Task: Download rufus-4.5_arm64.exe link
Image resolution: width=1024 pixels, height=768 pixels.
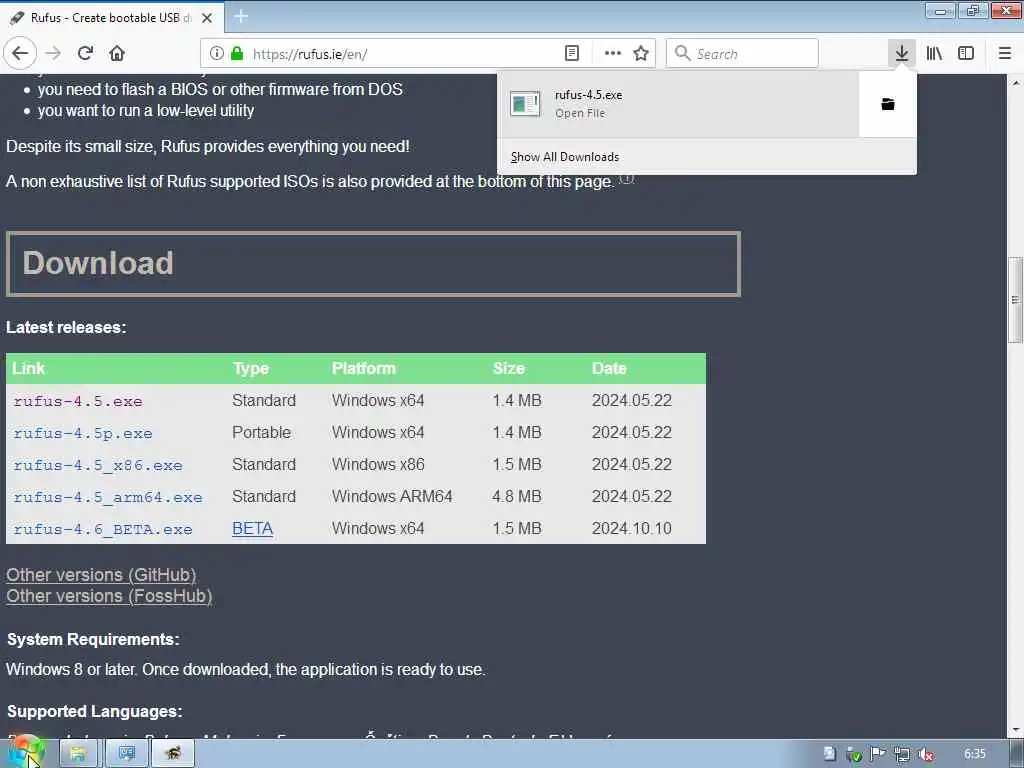Action: pos(108,497)
